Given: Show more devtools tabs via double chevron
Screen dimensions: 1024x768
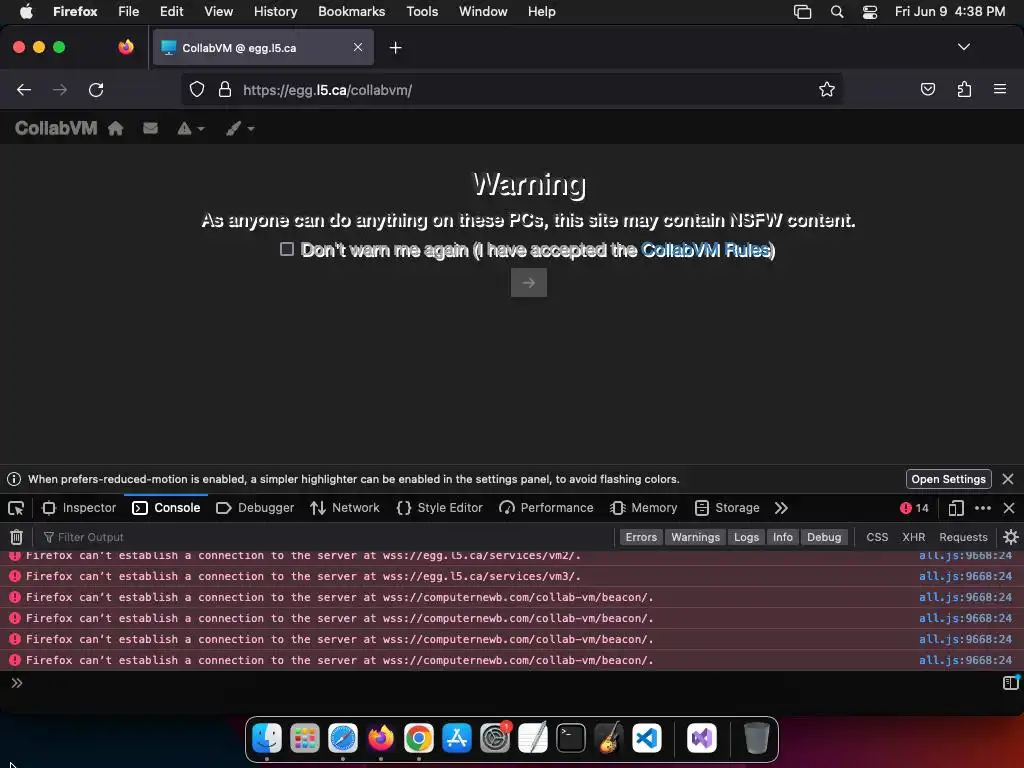Looking at the screenshot, I should [781, 508].
